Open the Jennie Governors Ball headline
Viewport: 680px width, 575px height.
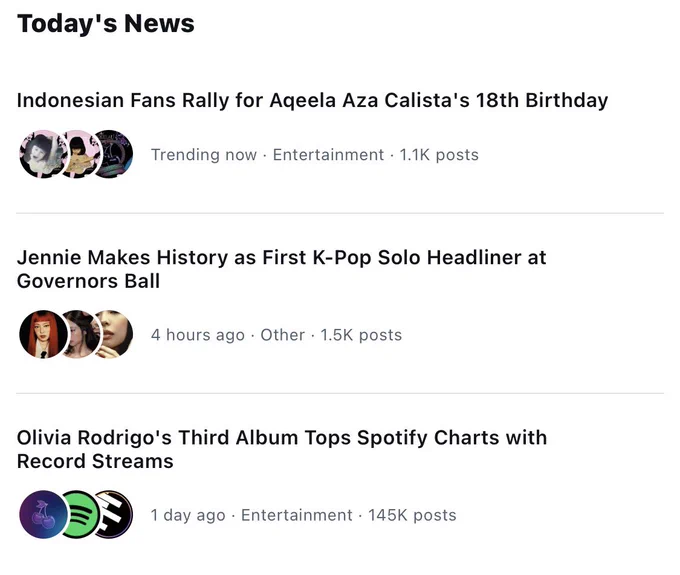(281, 269)
